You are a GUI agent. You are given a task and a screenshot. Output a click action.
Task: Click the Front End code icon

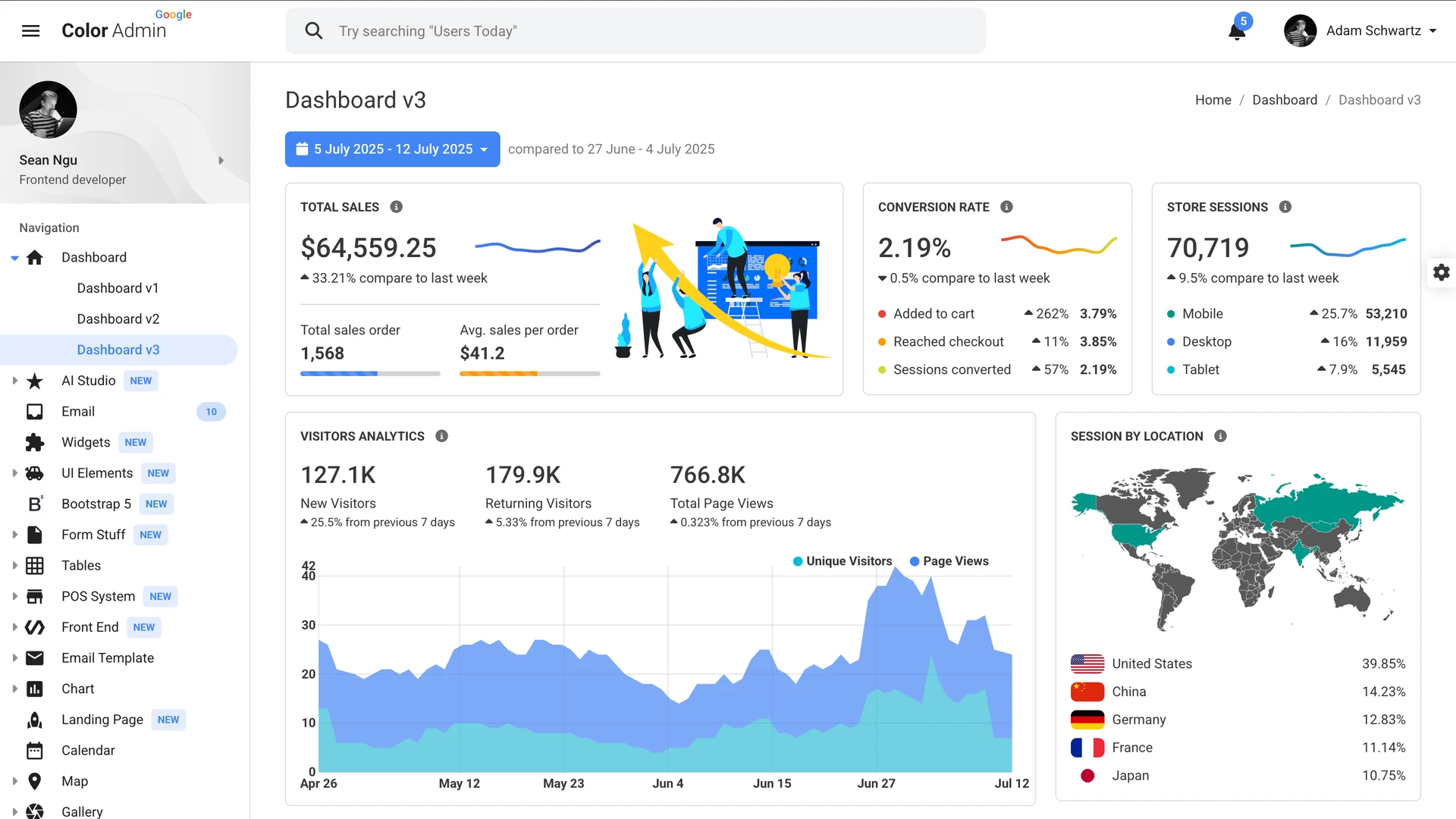pyautogui.click(x=34, y=627)
